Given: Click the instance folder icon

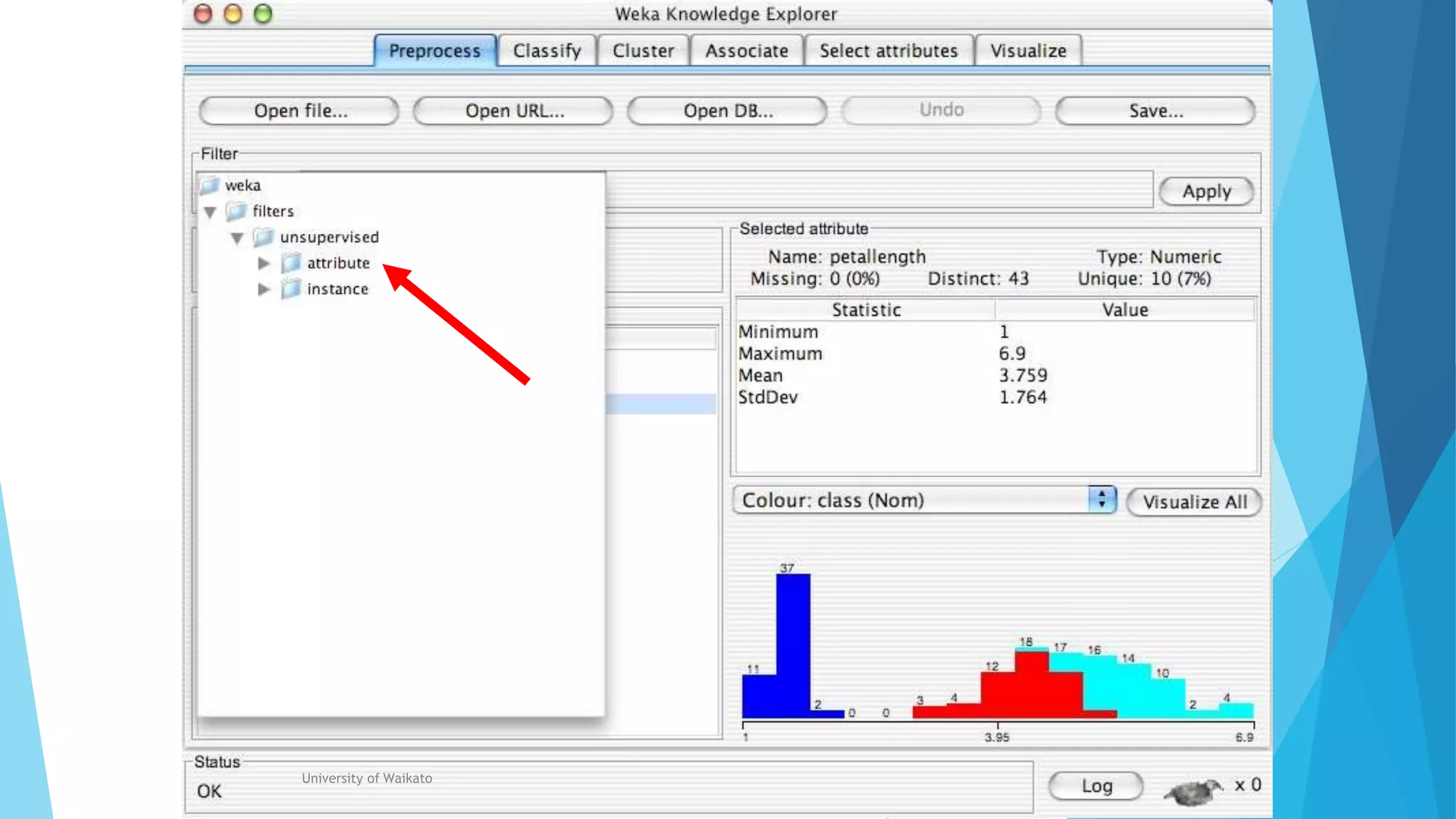Looking at the screenshot, I should click(x=290, y=289).
